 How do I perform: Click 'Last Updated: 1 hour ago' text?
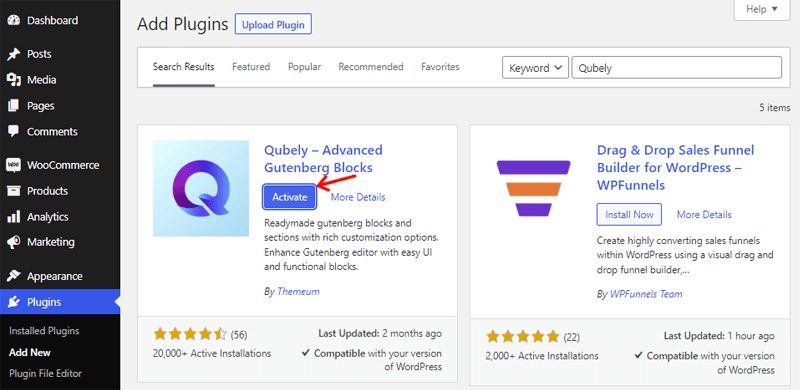[719, 336]
